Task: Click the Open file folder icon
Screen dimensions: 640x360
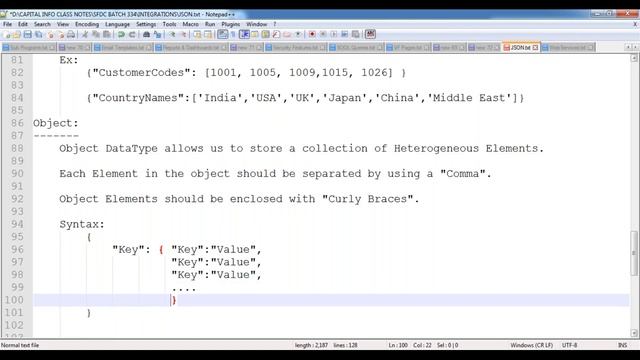Action: pyautogui.click(x=17, y=34)
